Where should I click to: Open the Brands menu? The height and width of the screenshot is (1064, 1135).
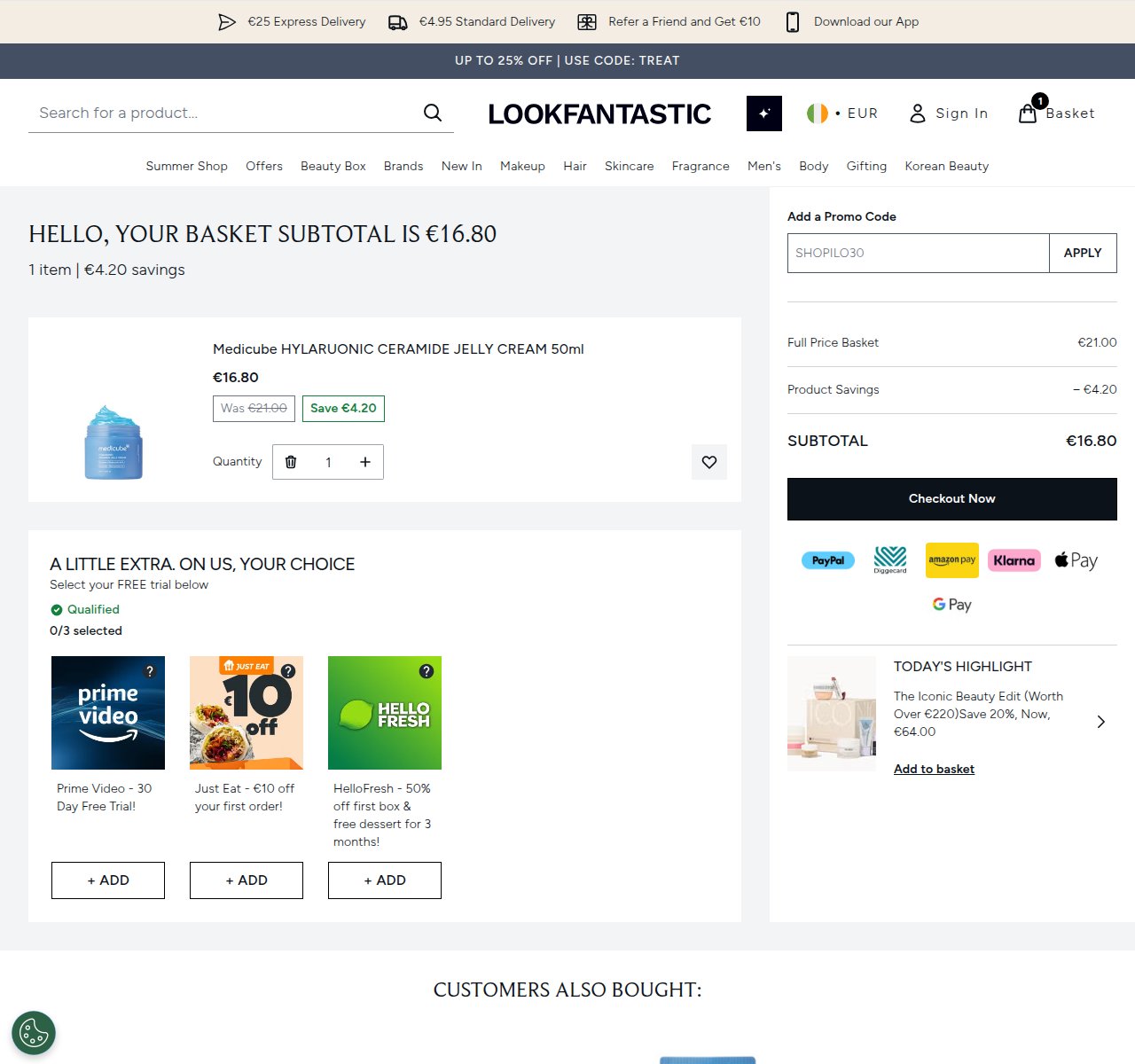[403, 166]
